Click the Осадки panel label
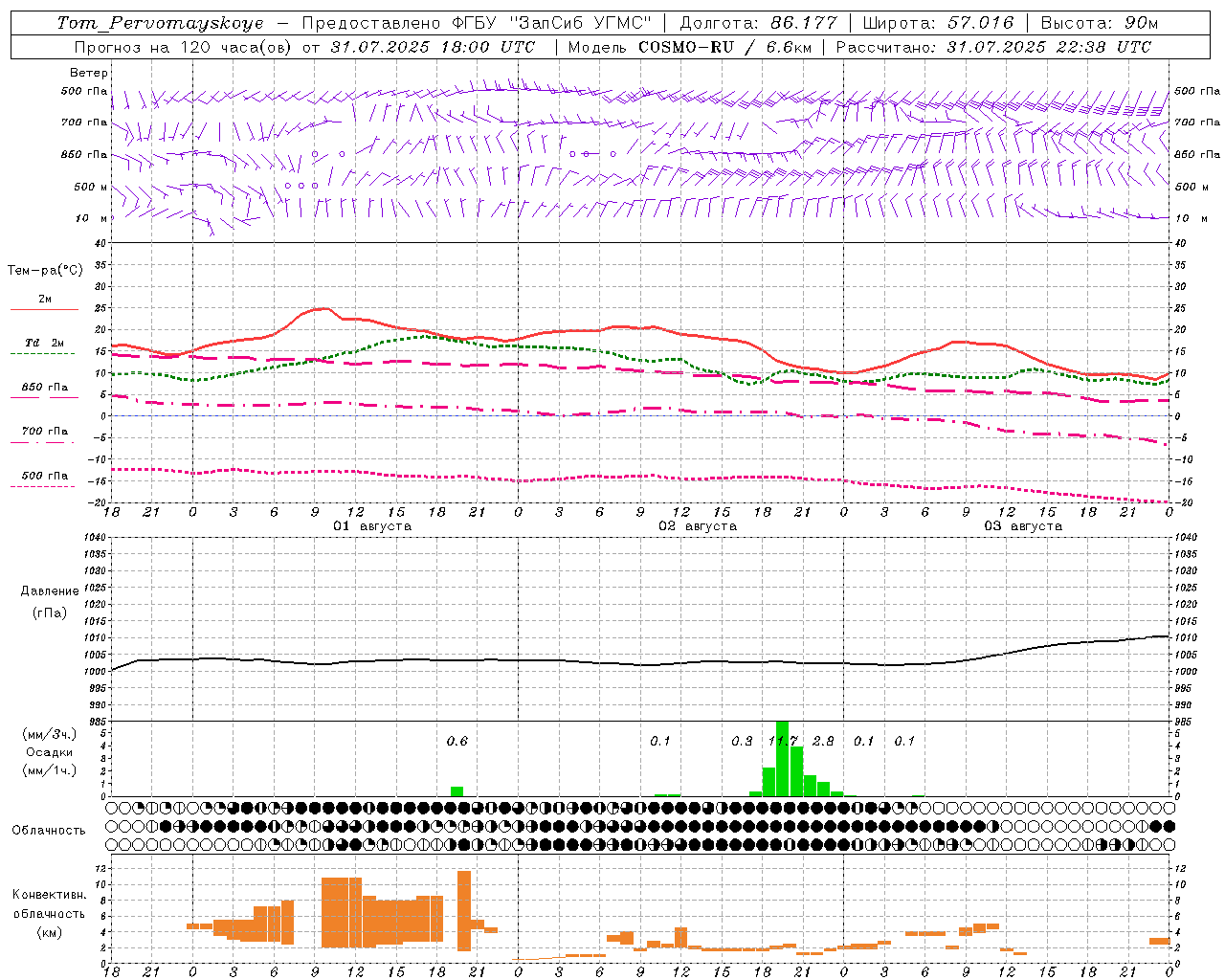 (49, 752)
